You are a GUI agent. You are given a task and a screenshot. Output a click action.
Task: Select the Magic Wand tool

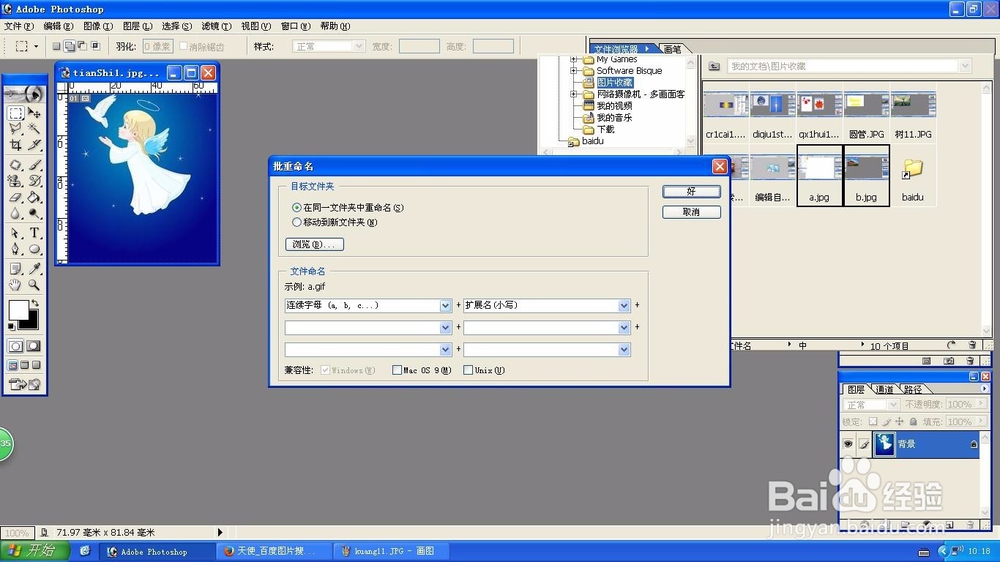(34, 129)
